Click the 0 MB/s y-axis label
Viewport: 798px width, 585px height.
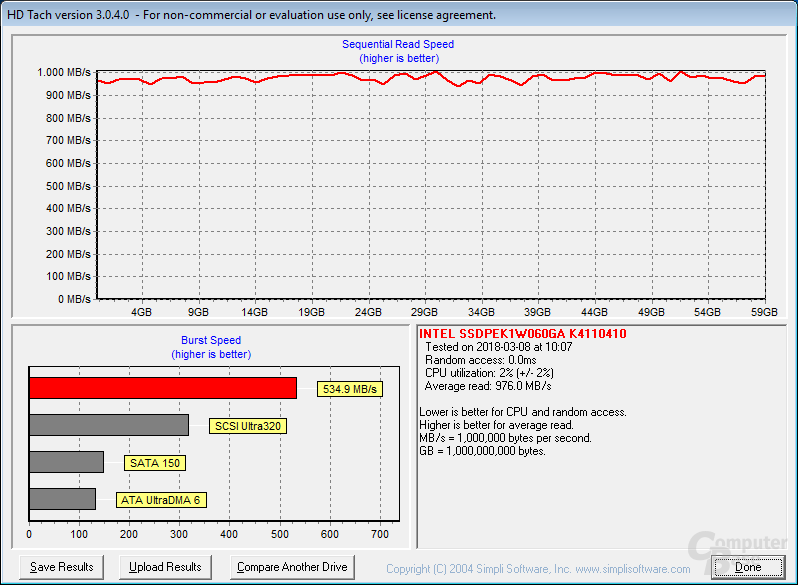tap(74, 299)
